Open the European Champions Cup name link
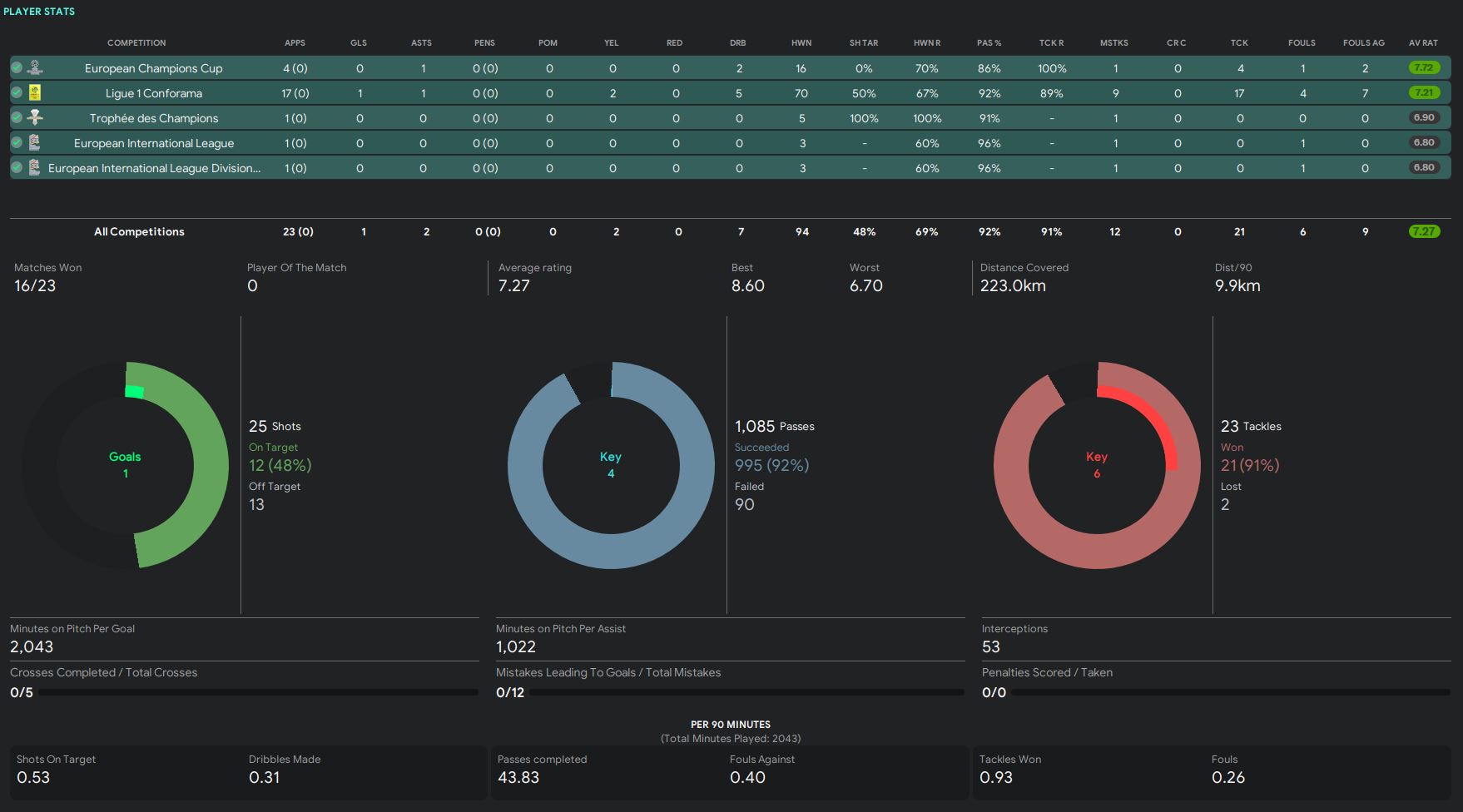Image resolution: width=1463 pixels, height=812 pixels. 154,68
